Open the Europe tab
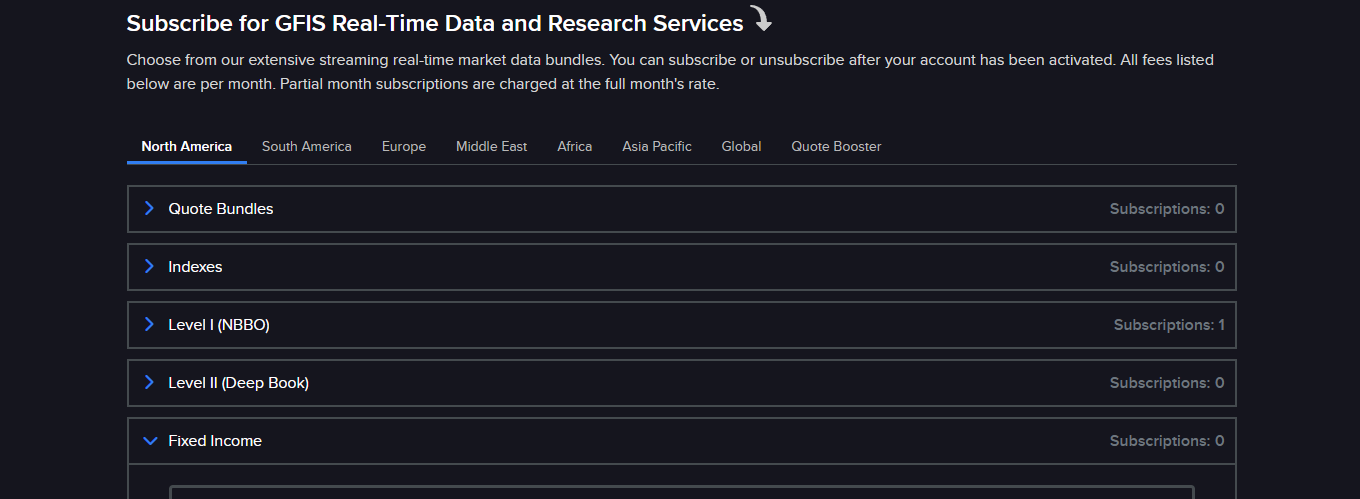Viewport: 1360px width, 499px height. [x=404, y=146]
